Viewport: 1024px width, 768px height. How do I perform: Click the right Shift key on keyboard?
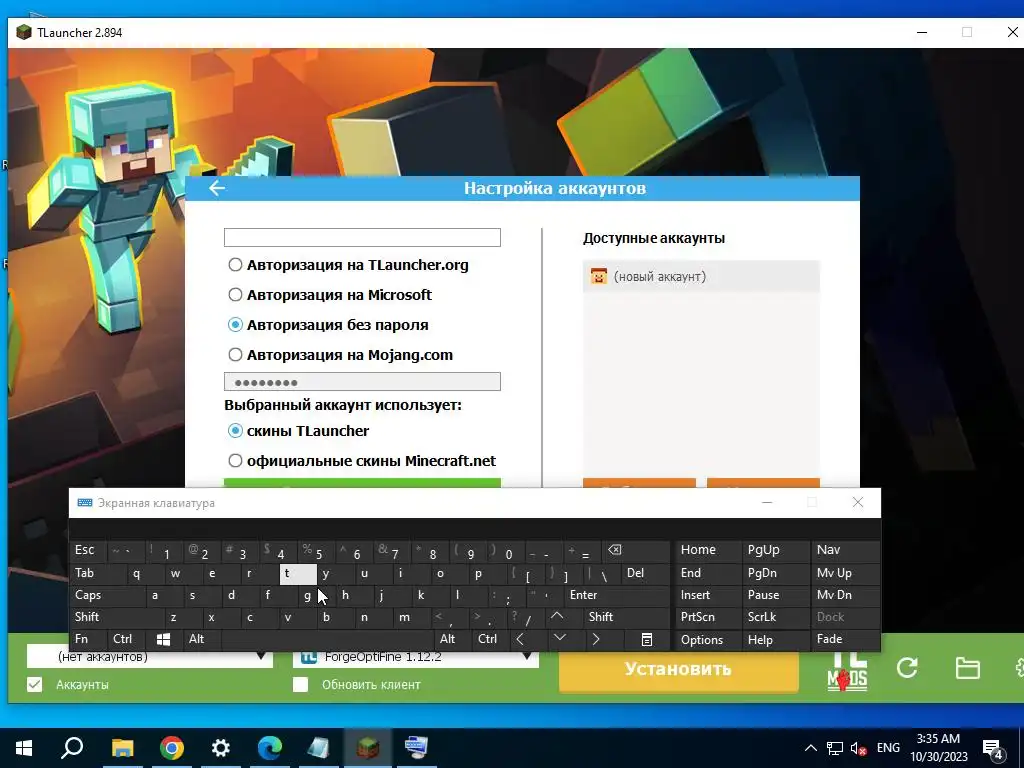pos(626,617)
